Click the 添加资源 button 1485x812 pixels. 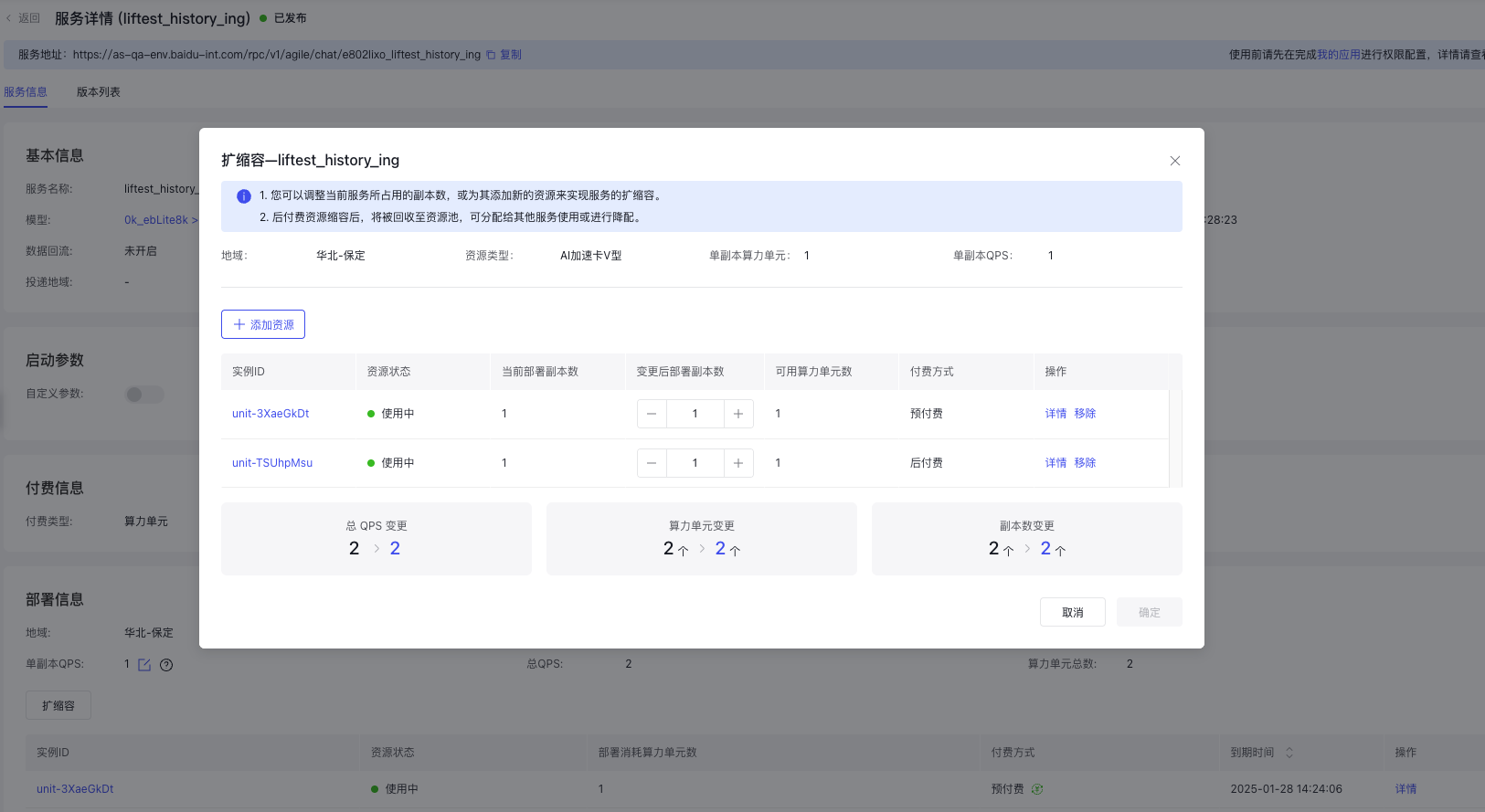263,324
